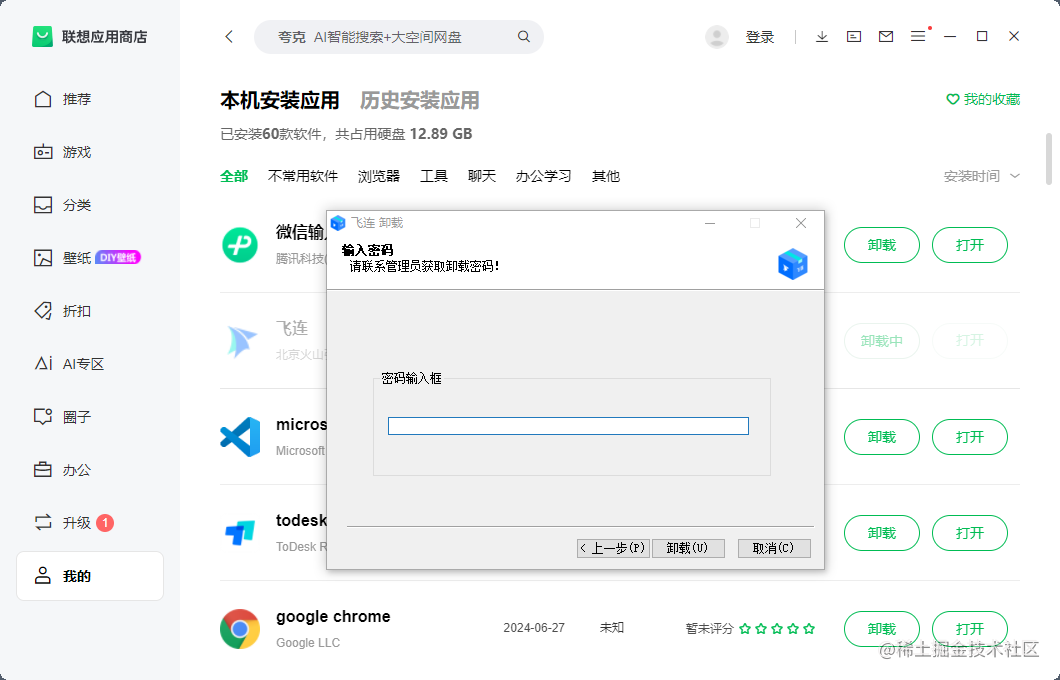Screen dimensions: 1060x680
Task: Click the vertical scrollbar of app list
Action: (1049, 159)
